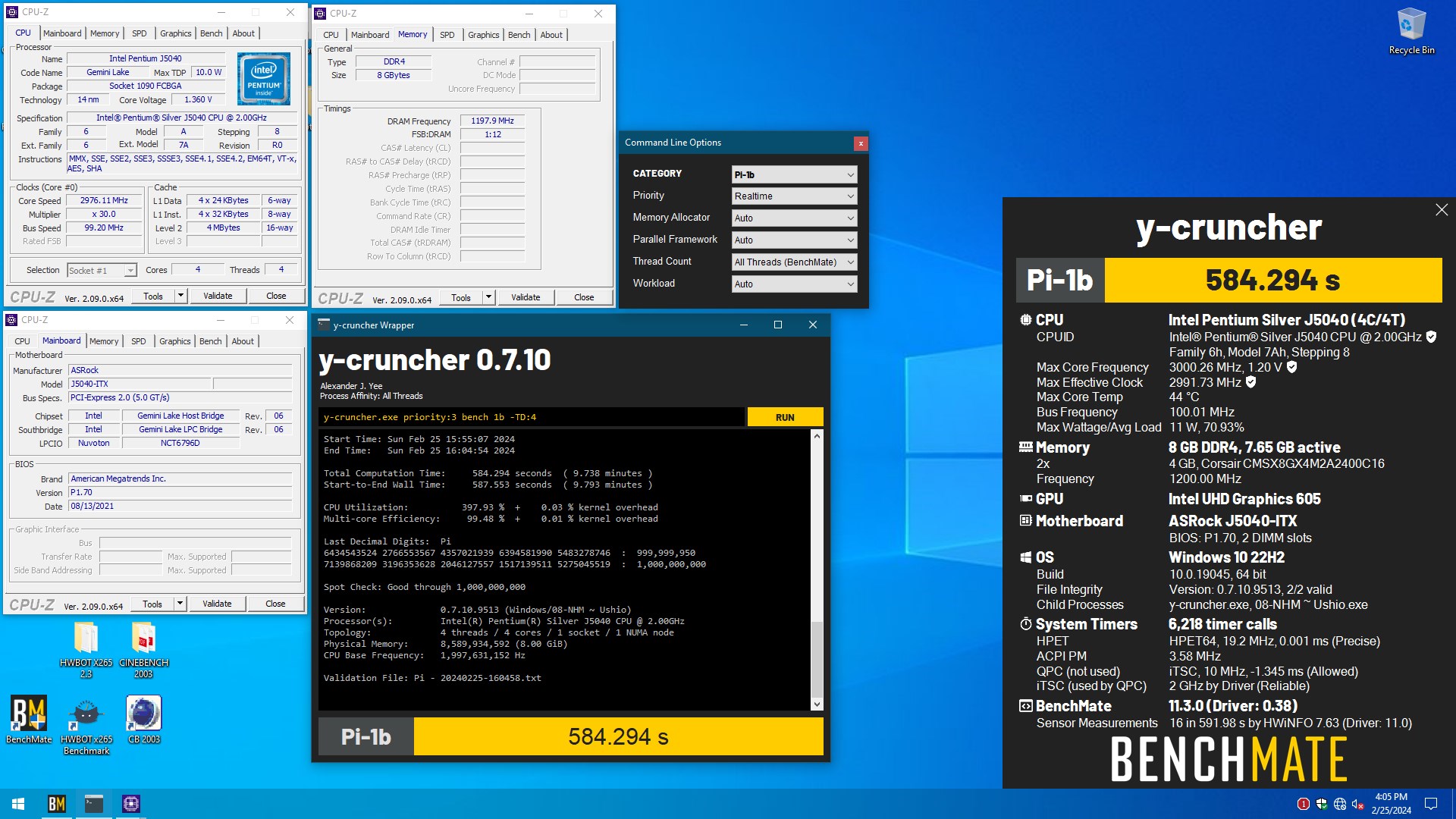1456x819 pixels.
Task: Switch to Bench tab in CPU-Z CPU window
Action: pyautogui.click(x=211, y=33)
